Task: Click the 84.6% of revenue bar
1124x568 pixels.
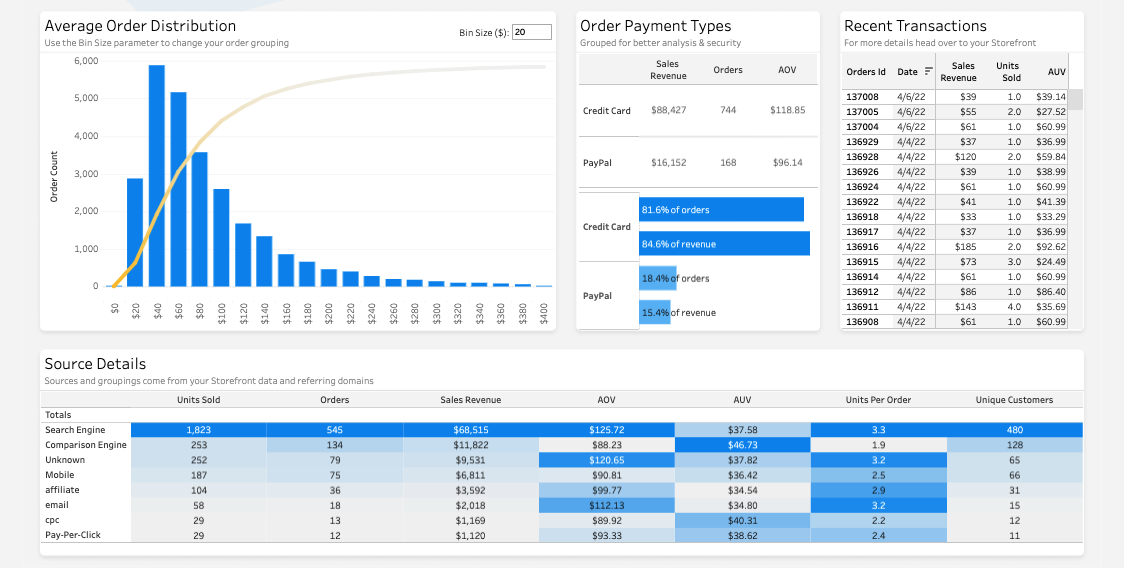Action: point(725,244)
